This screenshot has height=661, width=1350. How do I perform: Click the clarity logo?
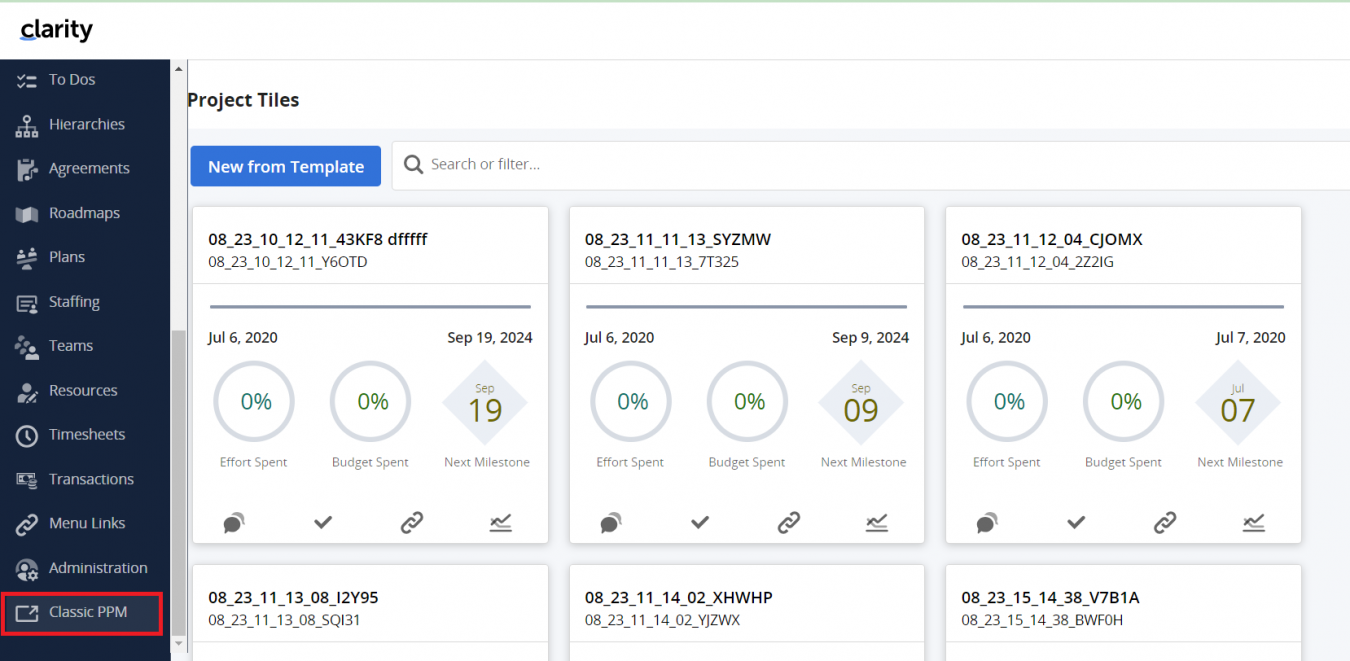pos(57,30)
